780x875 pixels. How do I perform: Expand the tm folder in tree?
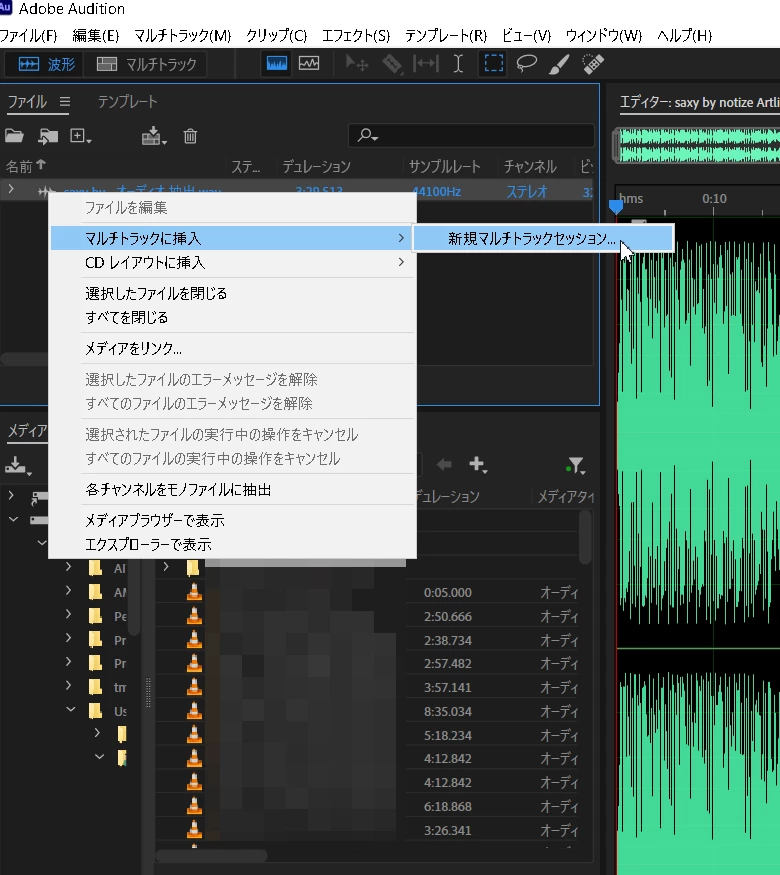(x=68, y=685)
